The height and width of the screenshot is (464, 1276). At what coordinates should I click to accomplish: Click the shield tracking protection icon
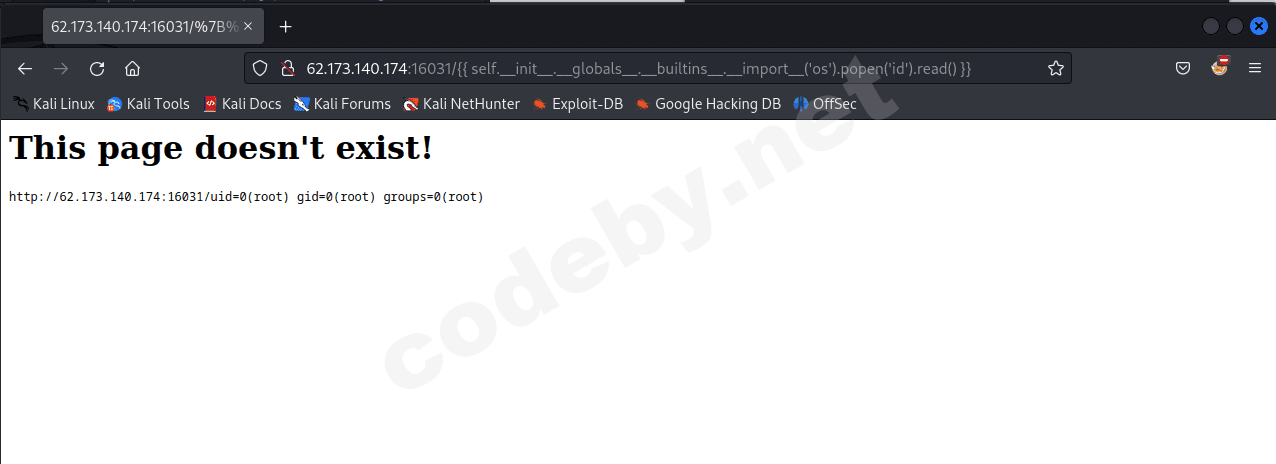tap(260, 69)
